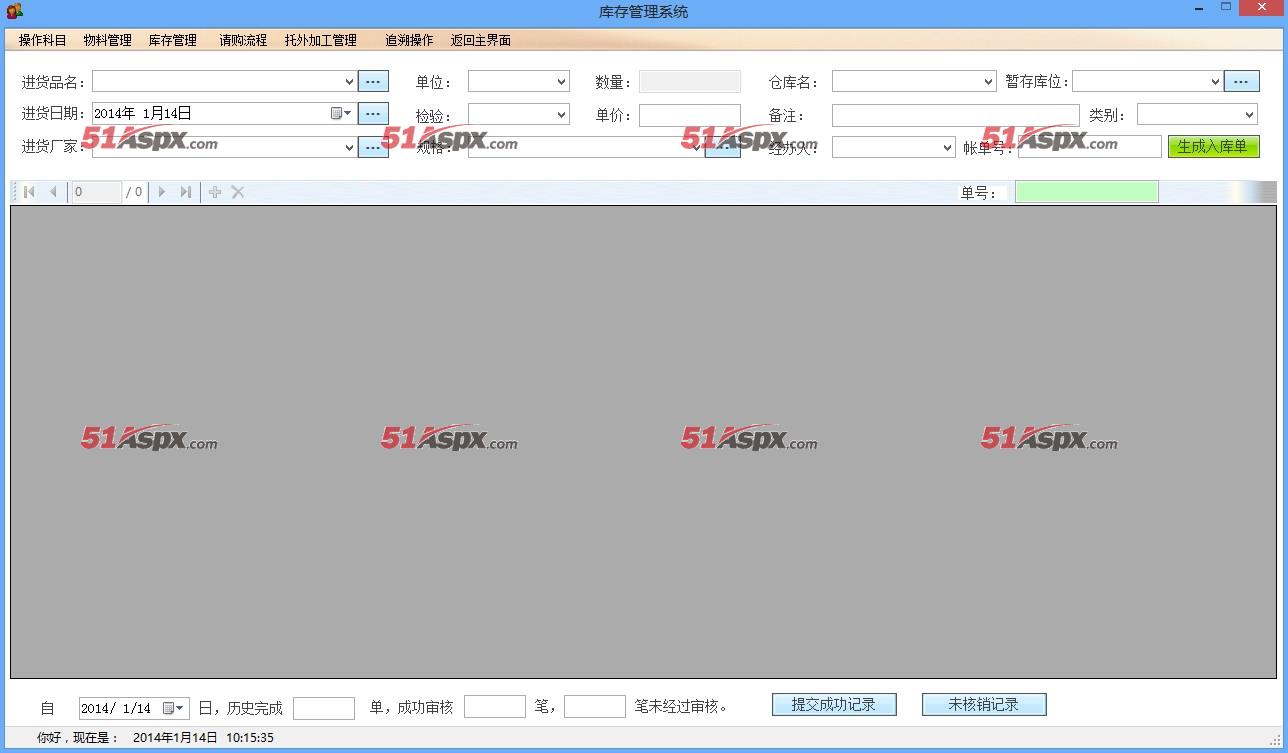Click the green 单号 field
Screen dimensions: 1288x753
(1087, 192)
